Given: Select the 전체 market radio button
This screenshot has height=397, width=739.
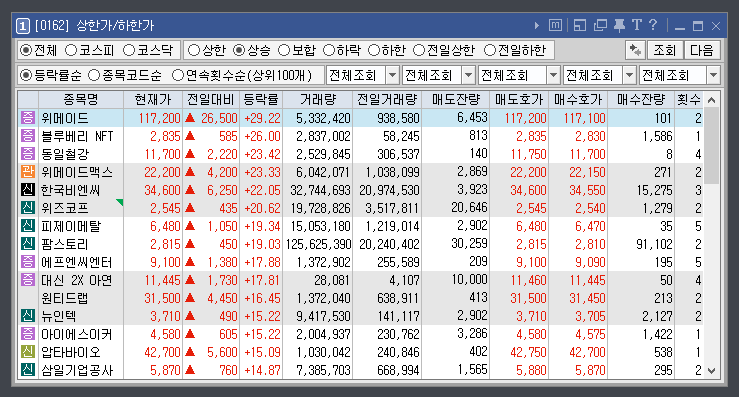Looking at the screenshot, I should [x=26, y=50].
